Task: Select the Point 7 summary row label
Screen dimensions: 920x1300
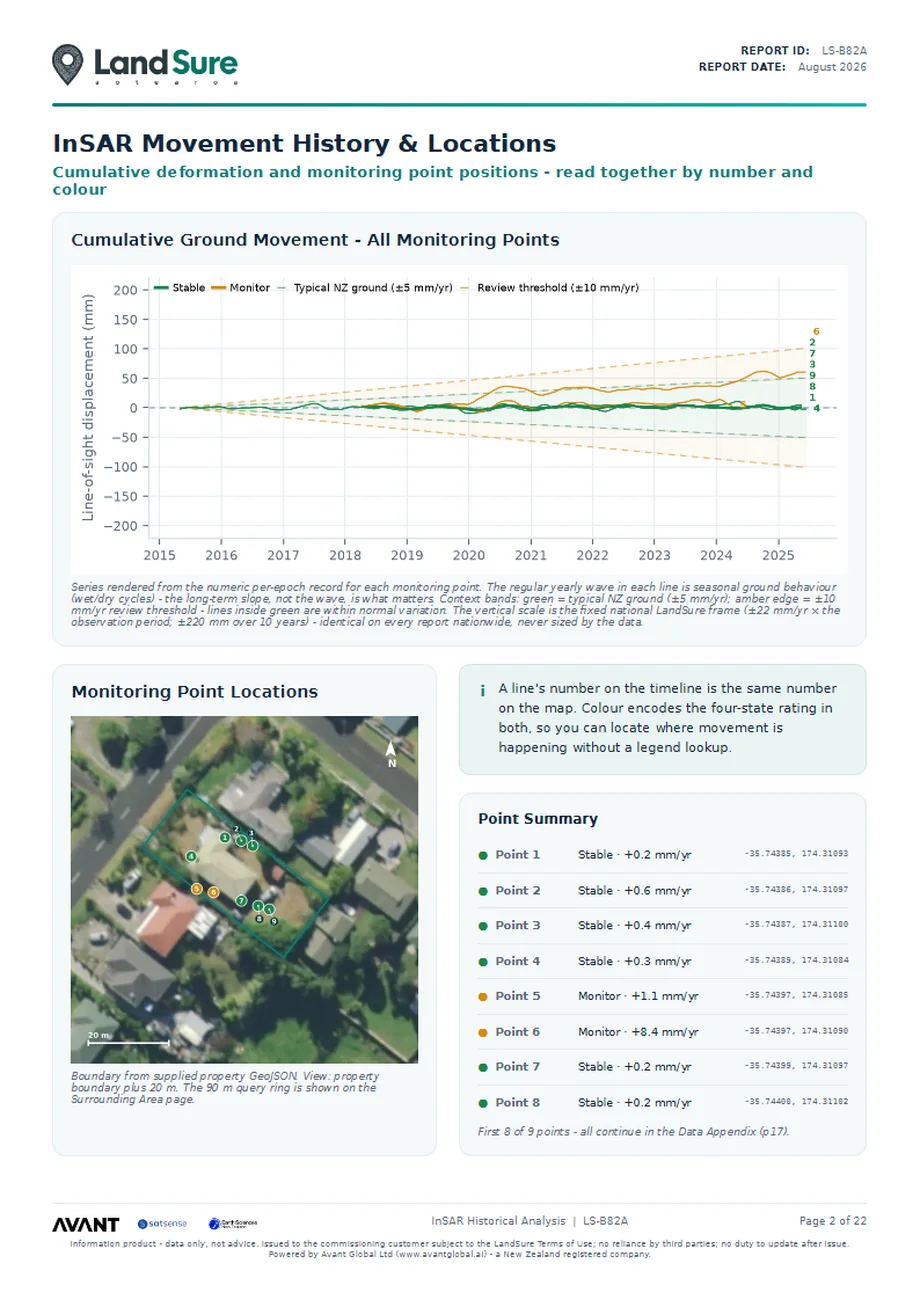Action: [x=518, y=1067]
